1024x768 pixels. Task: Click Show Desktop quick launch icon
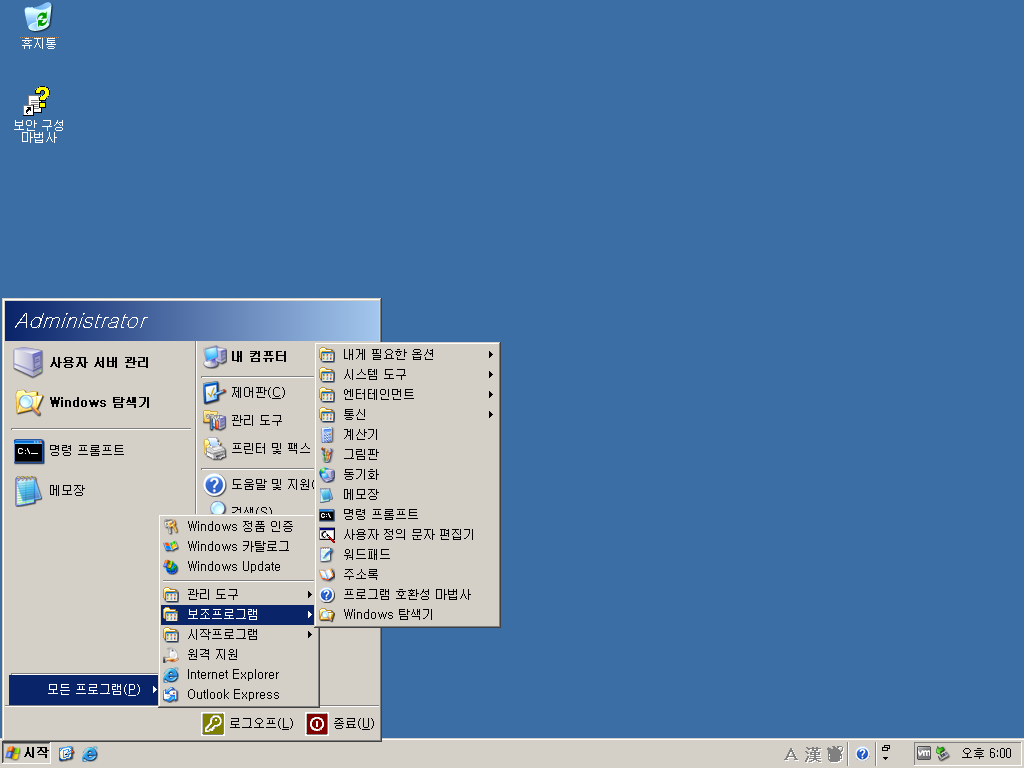pos(66,754)
